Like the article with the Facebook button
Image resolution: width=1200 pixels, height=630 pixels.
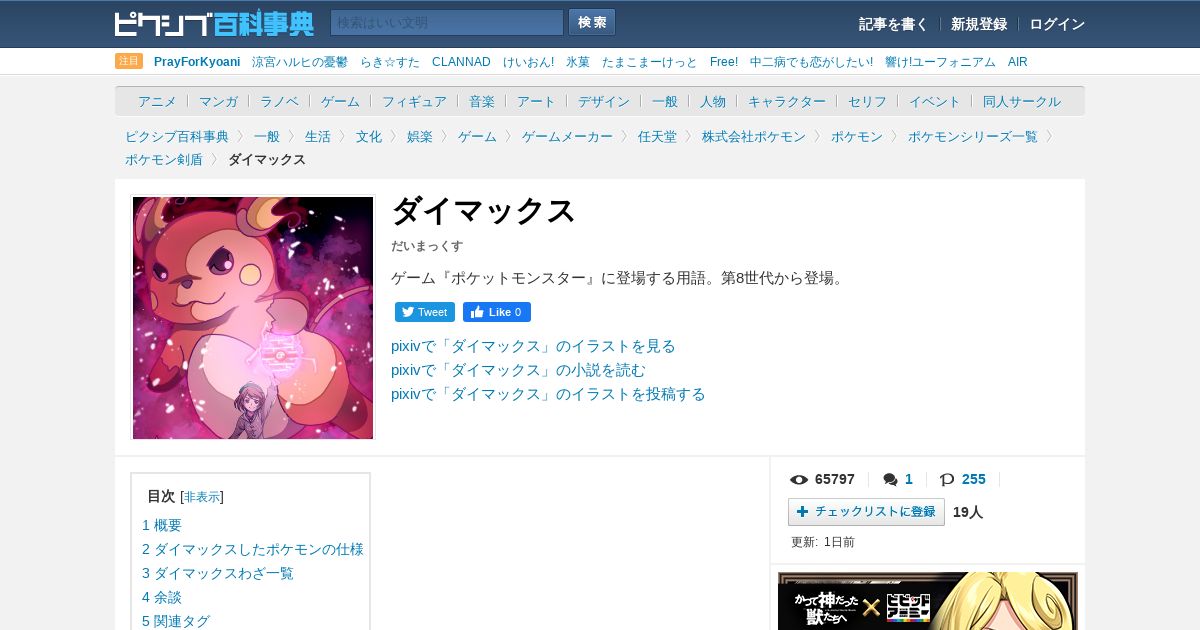tap(497, 312)
